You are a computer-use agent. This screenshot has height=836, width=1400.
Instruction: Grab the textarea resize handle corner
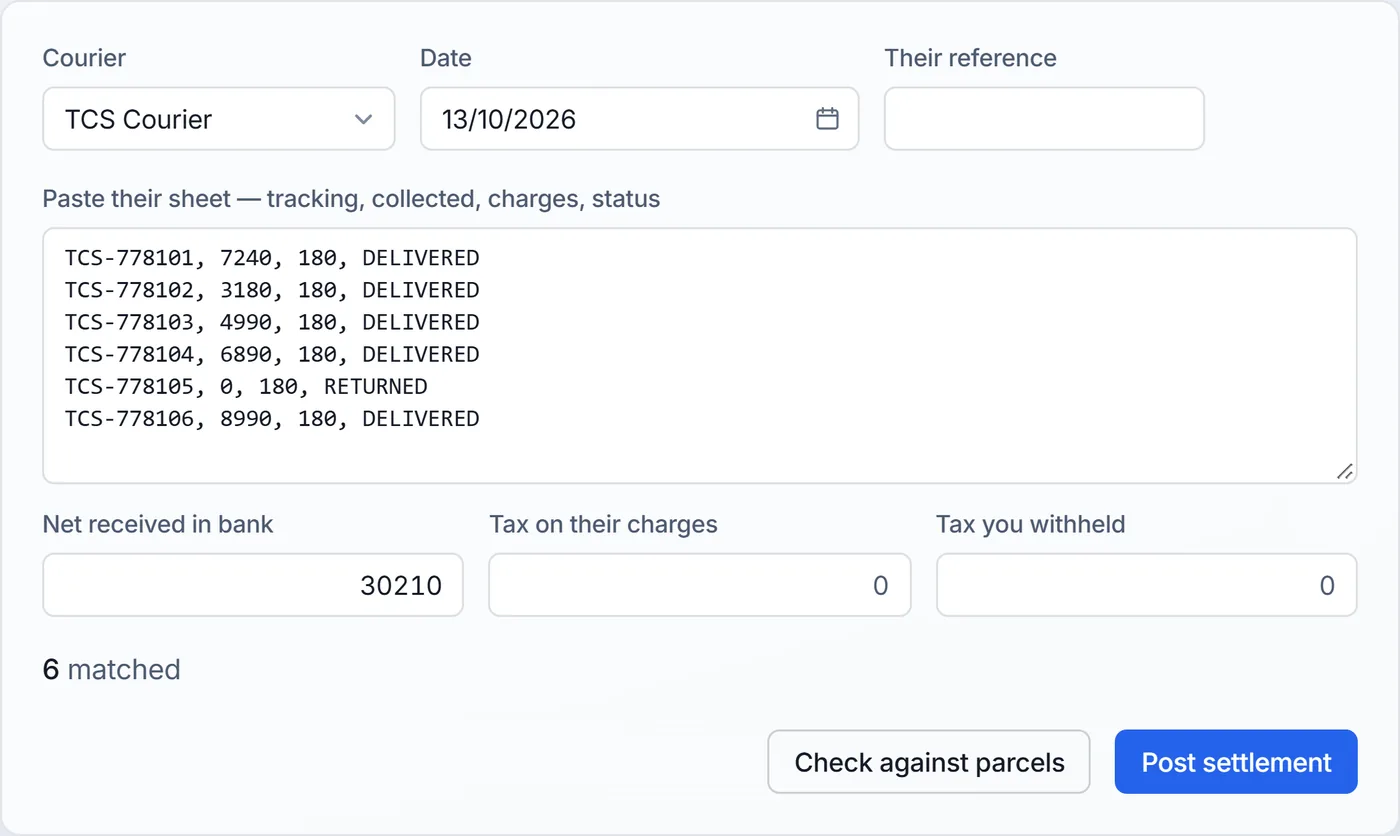click(x=1345, y=471)
